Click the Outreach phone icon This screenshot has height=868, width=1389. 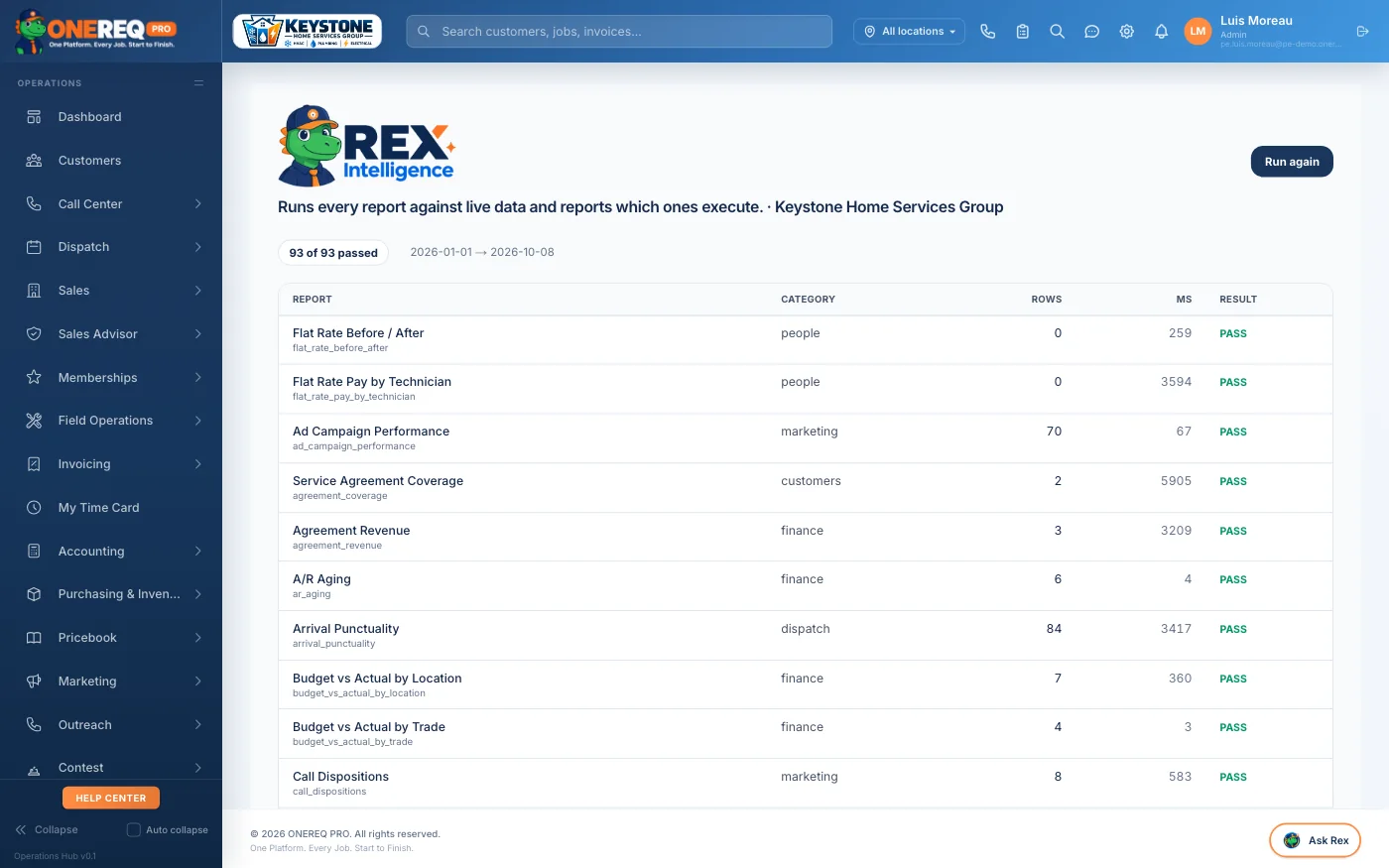pos(34,725)
